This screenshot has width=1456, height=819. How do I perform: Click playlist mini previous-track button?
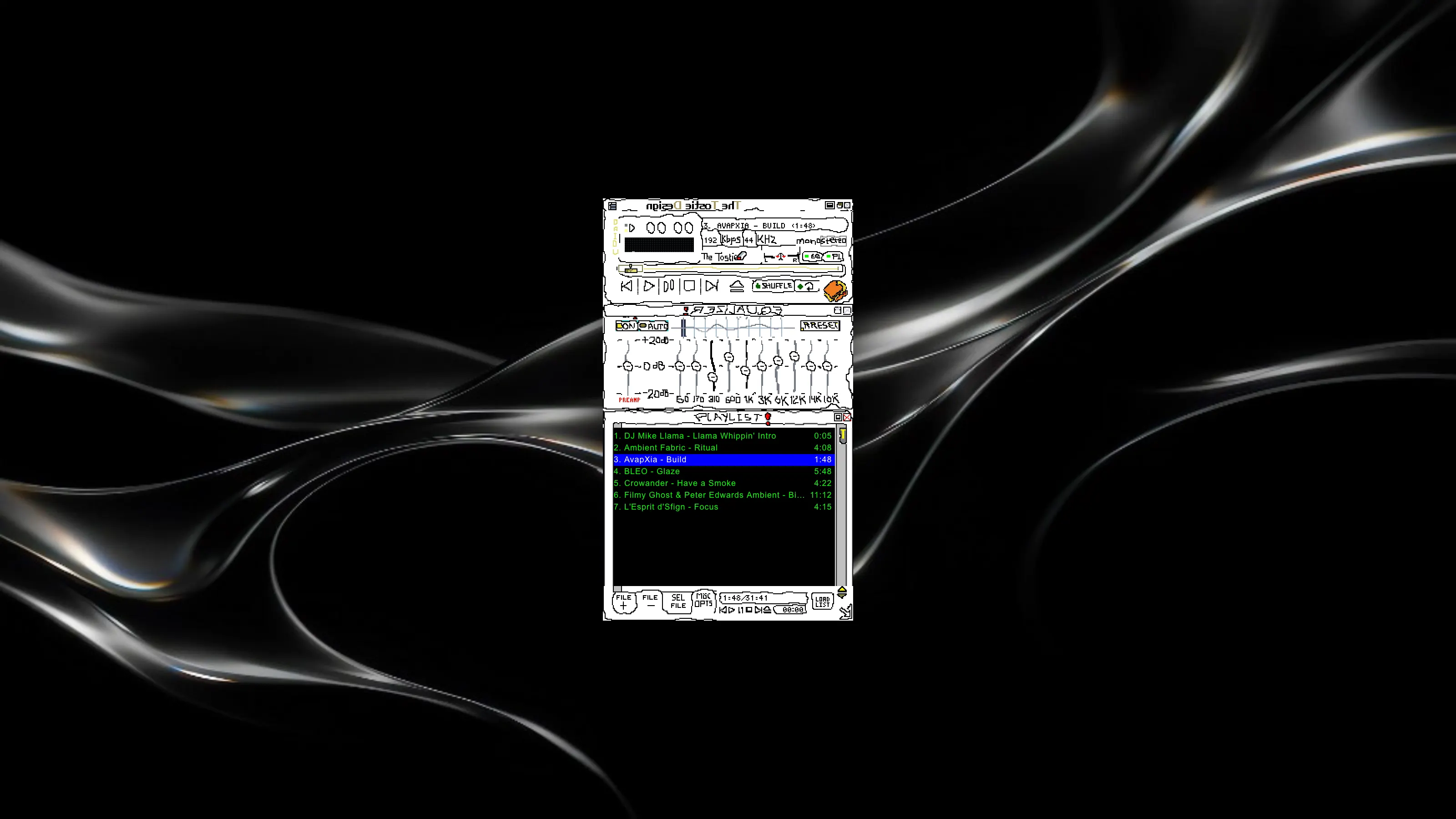723,610
